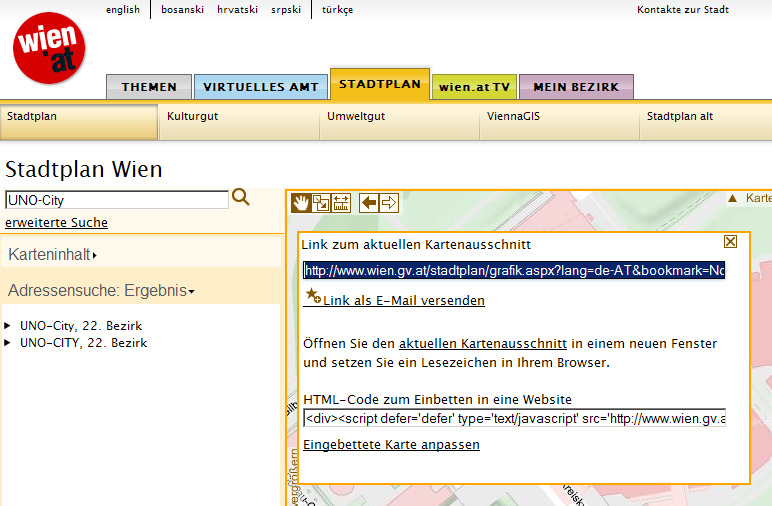Open Eingebettete Karte anpassen link
The height and width of the screenshot is (506, 772).
[x=391, y=444]
